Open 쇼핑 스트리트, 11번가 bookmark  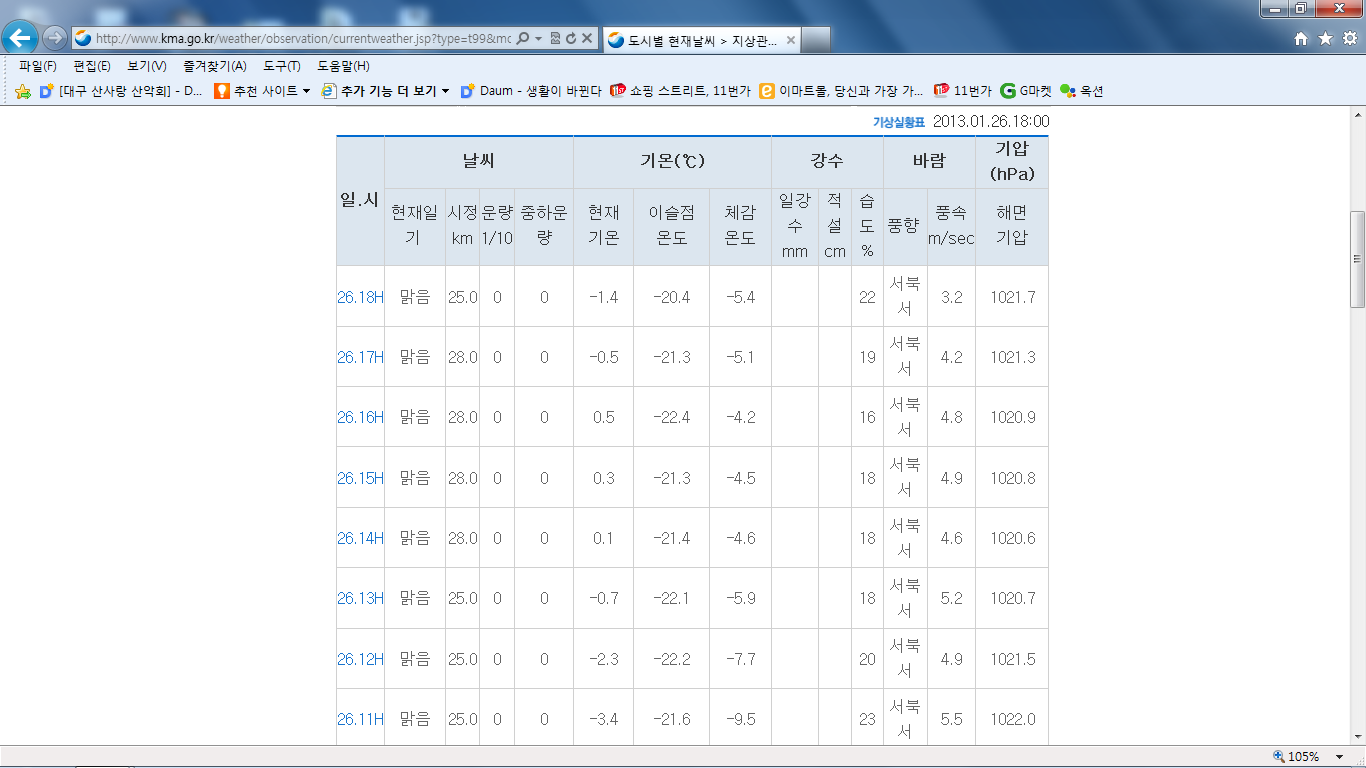click(680, 91)
